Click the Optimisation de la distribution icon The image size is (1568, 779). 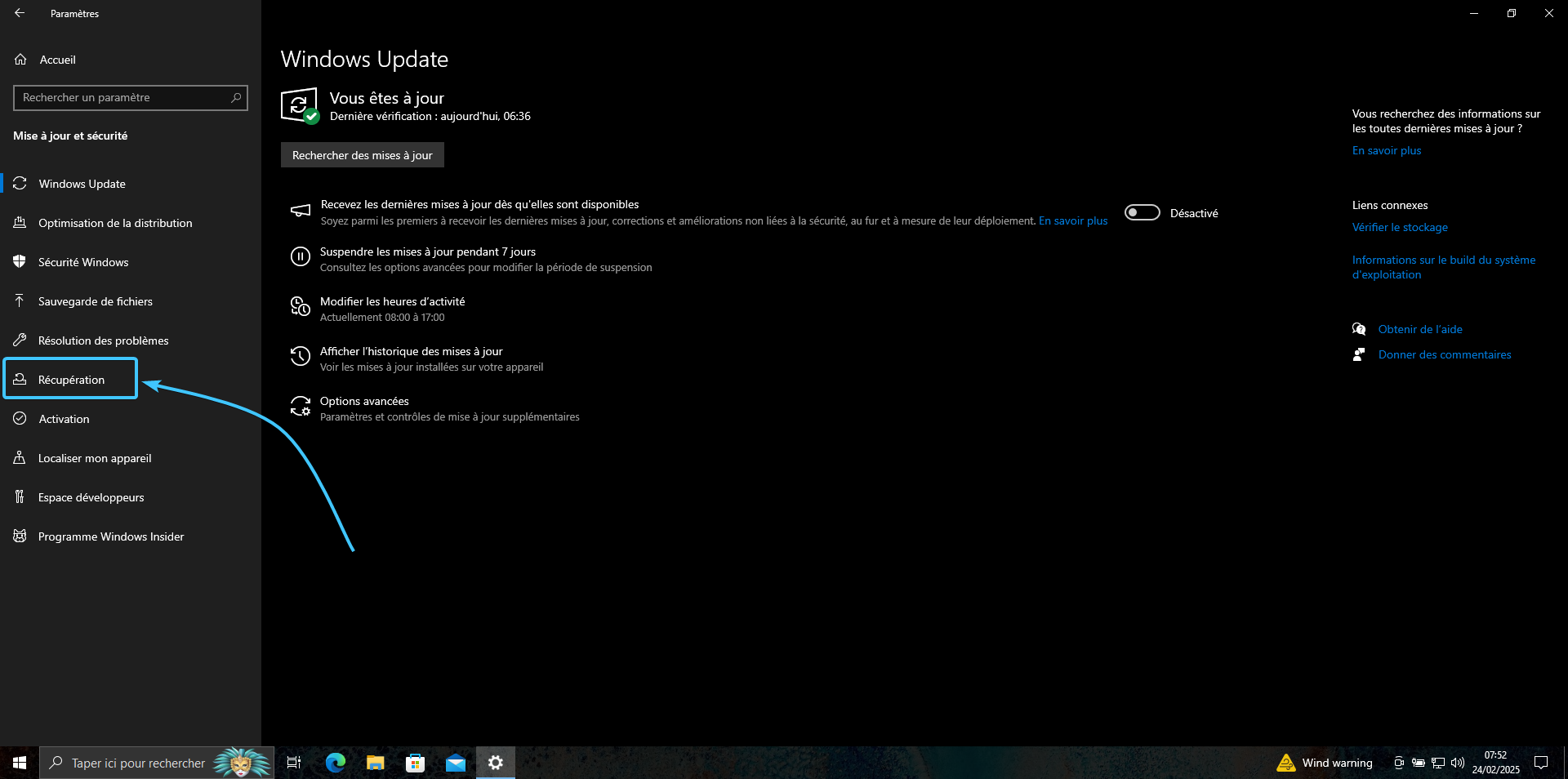(20, 223)
